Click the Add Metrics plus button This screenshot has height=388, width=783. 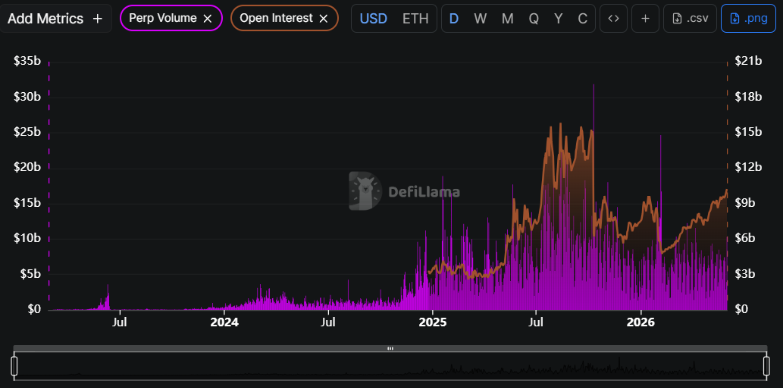point(55,19)
